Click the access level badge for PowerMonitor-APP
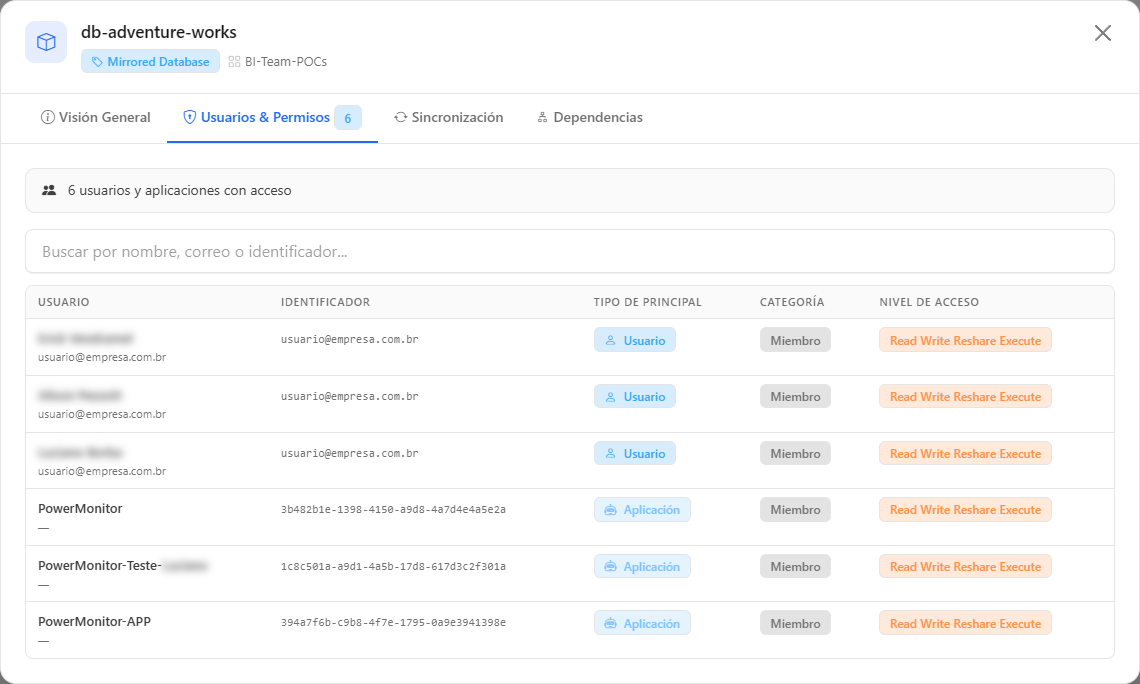Viewport: 1140px width, 684px height. pyautogui.click(x=966, y=623)
